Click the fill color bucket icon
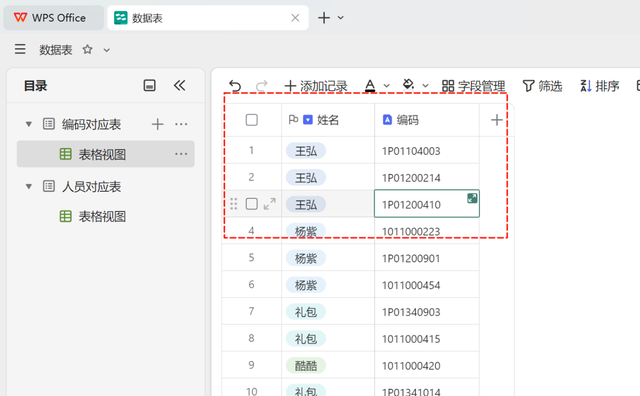The image size is (640, 396). pos(408,85)
